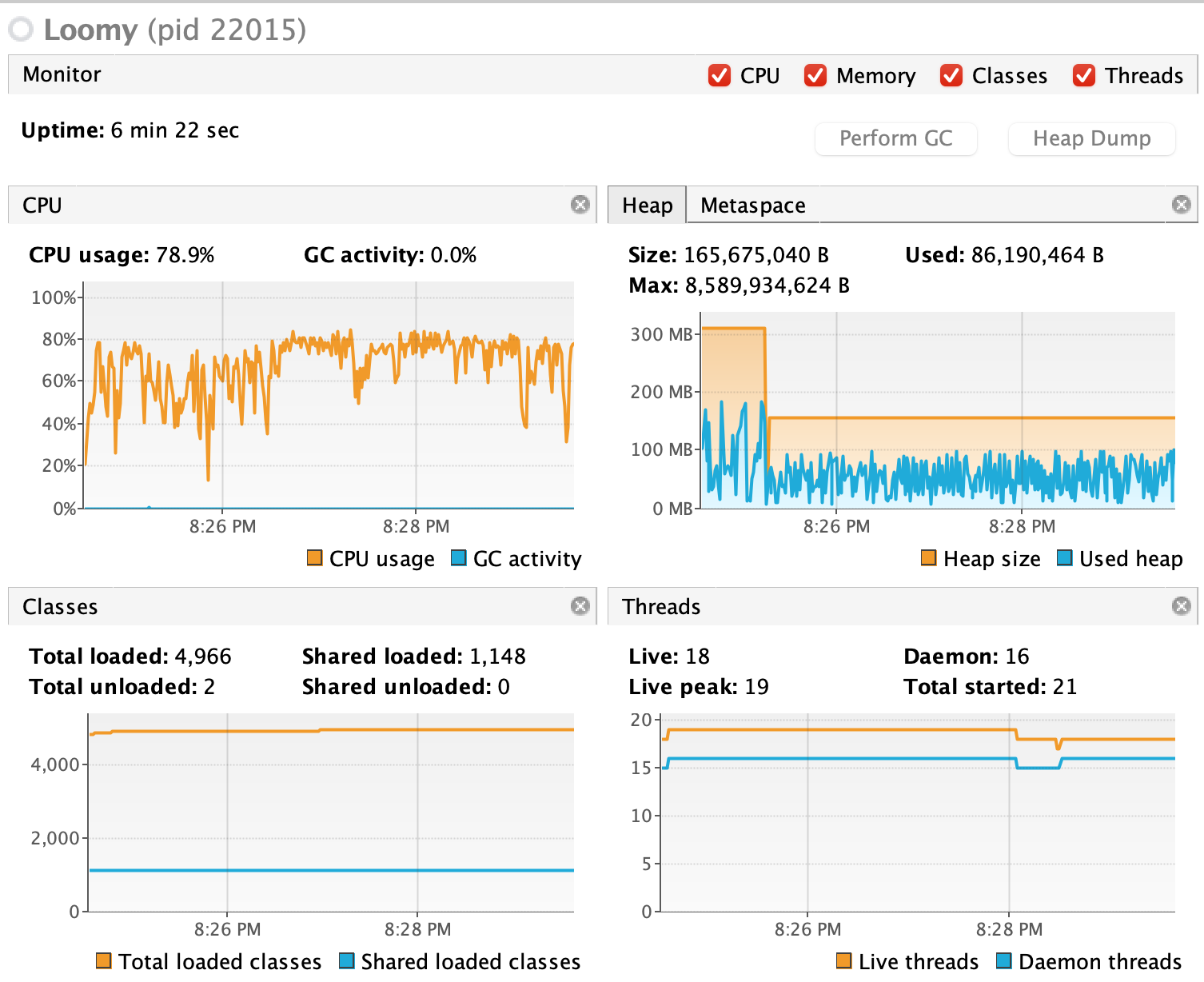Screen dimensions: 1204x982
Task: Toggle the Threads monitor checkbox
Action: pyautogui.click(x=1084, y=75)
